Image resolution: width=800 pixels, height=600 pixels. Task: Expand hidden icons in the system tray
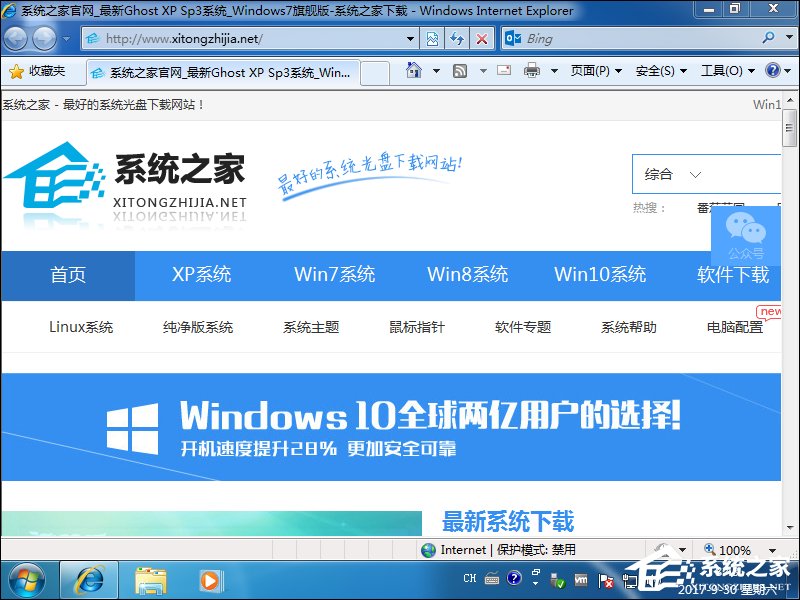pos(534,582)
